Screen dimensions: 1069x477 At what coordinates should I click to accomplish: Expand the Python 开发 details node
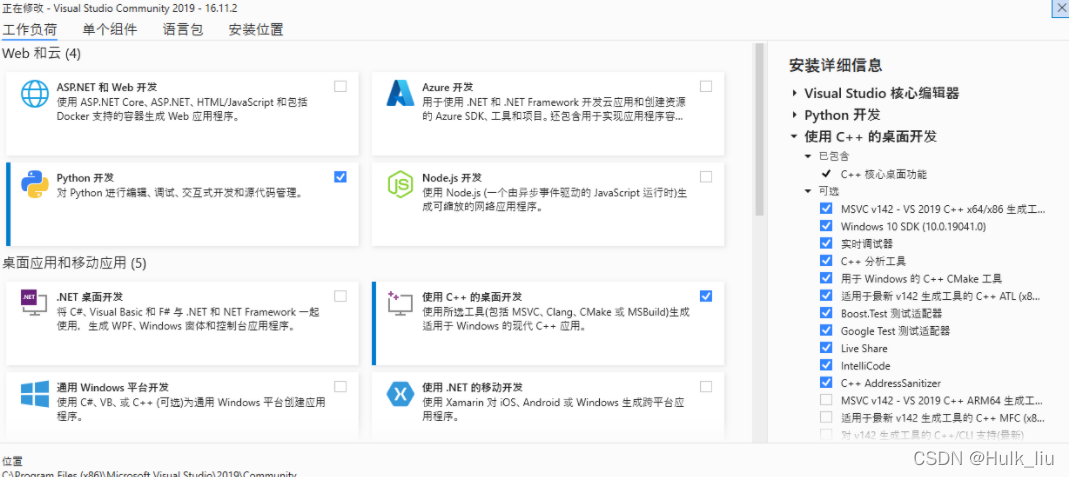(794, 114)
